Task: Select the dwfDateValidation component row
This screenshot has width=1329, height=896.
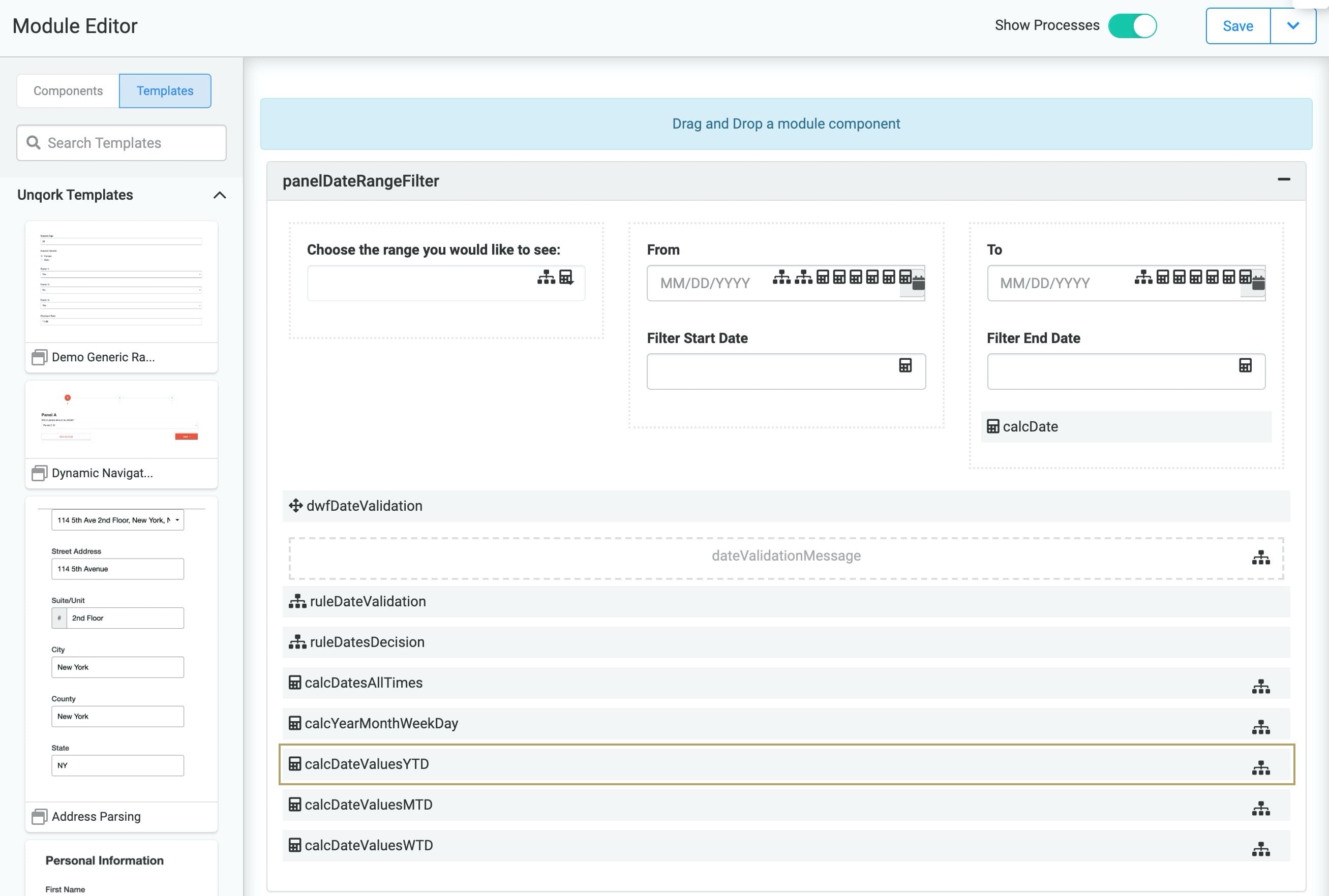Action: click(786, 506)
